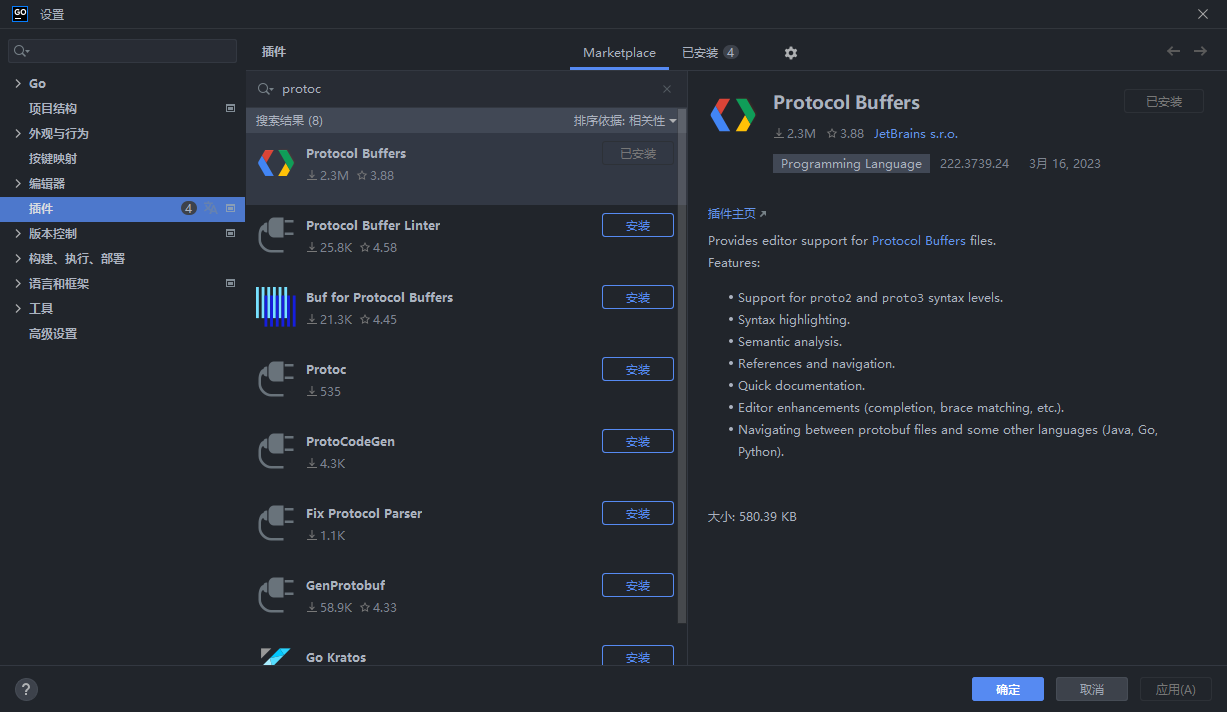Click the external link arrow by 插件主页

[x=764, y=213]
